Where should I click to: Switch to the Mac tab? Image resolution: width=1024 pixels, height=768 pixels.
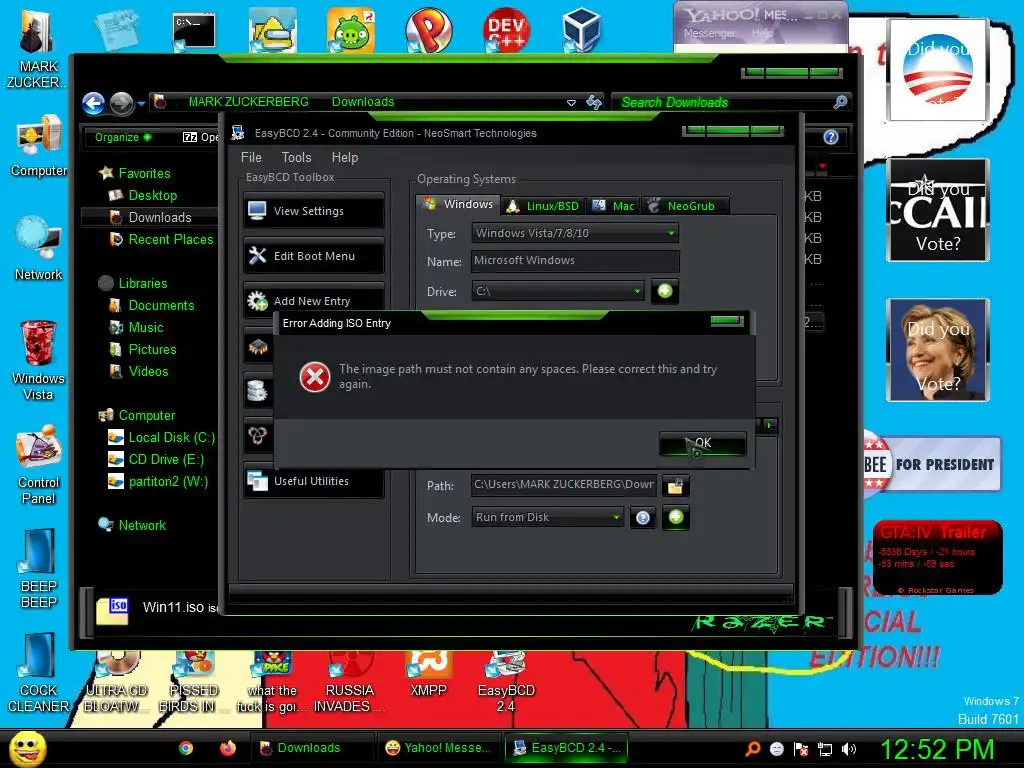tap(613, 206)
